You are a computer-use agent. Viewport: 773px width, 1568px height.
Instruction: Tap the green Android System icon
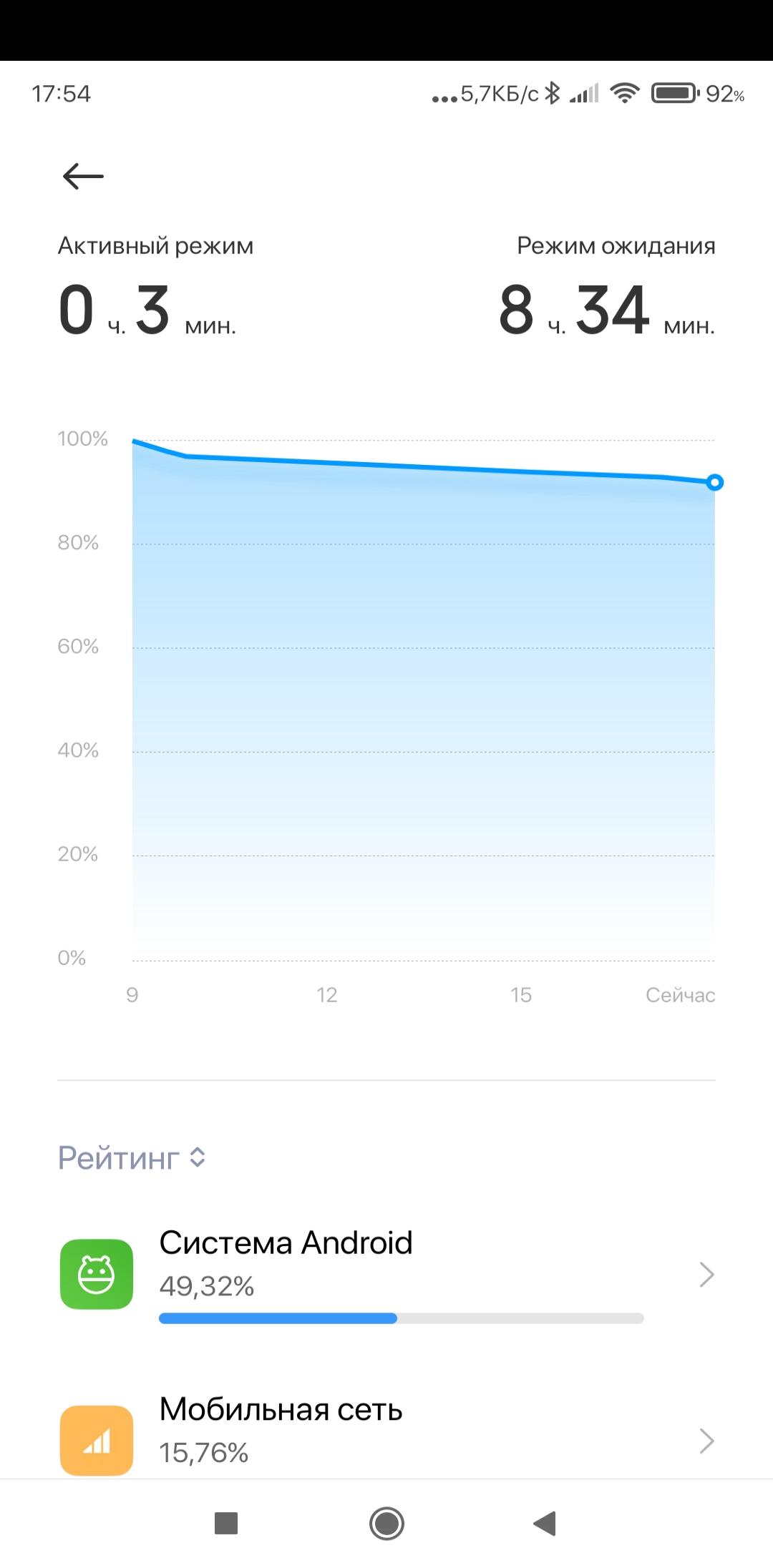point(97,1274)
